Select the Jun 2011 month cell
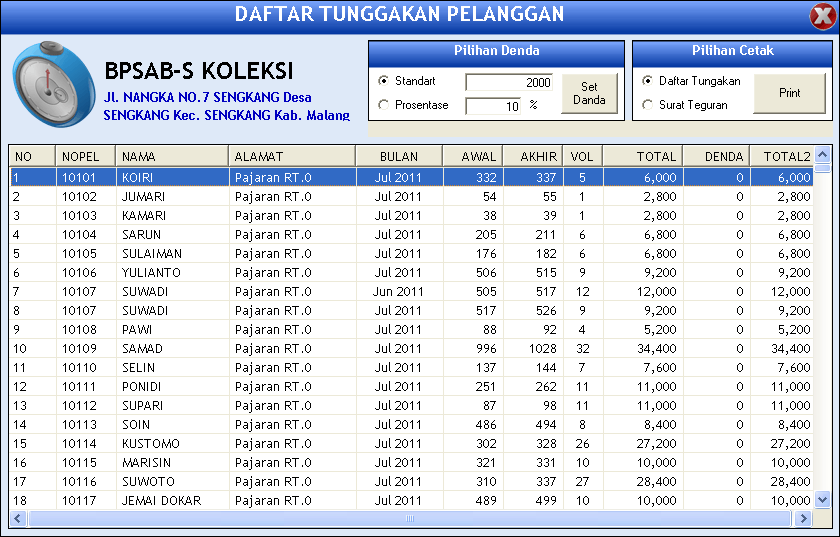 pos(400,292)
